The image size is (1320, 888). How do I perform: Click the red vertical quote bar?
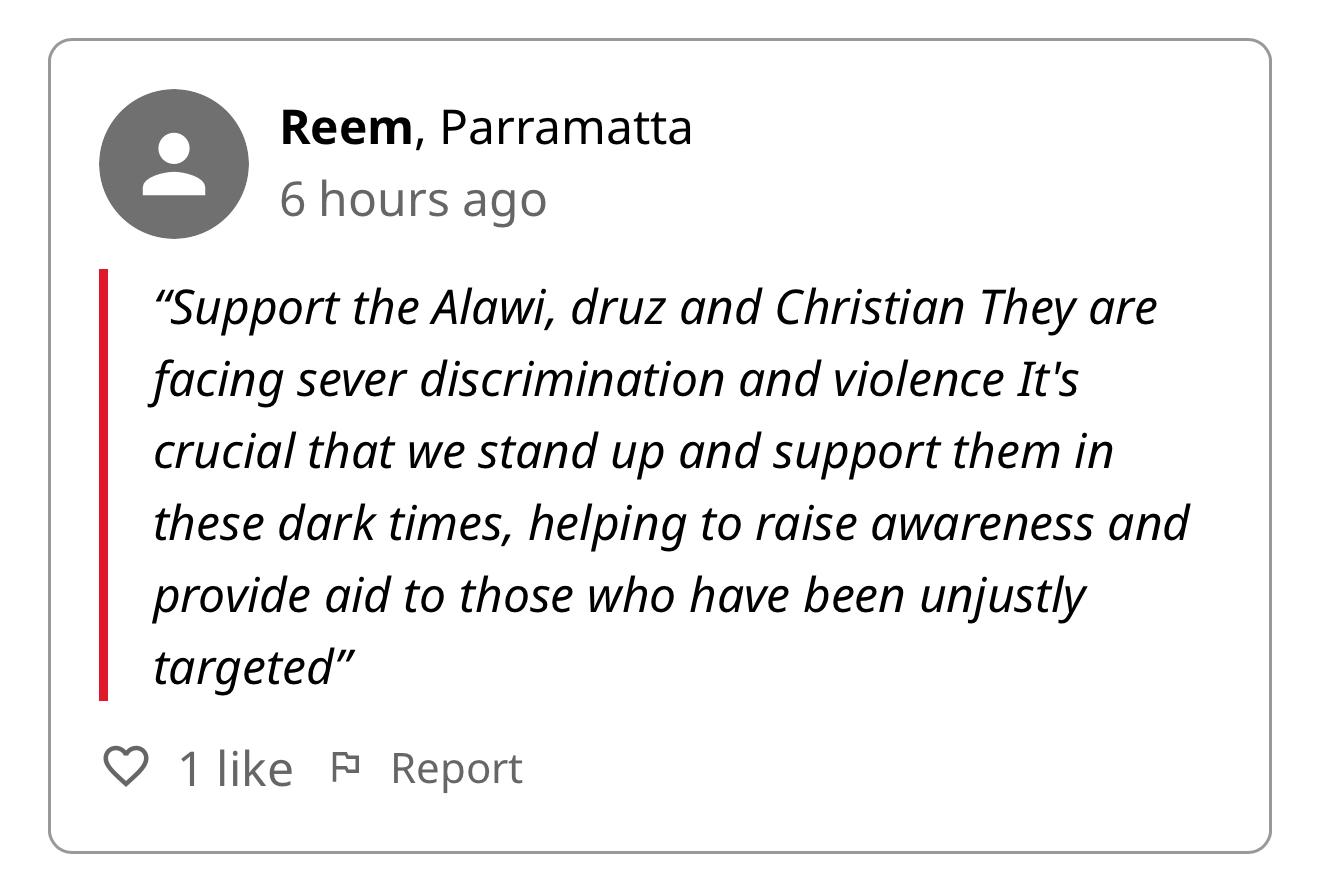[103, 485]
